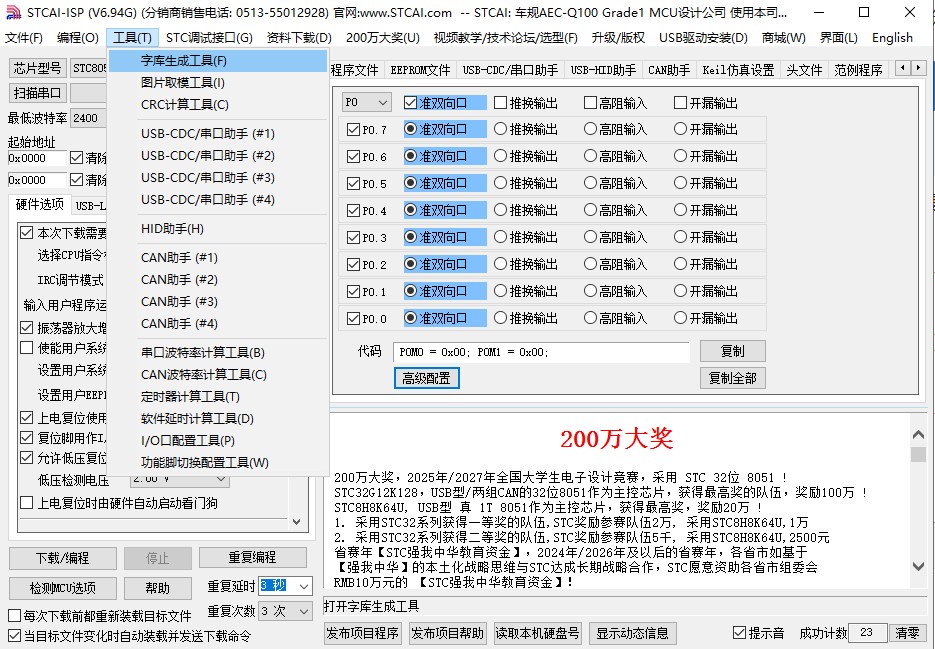The height and width of the screenshot is (649, 935).
Task: Switch to the EEPROM文件 tab
Action: (x=420, y=70)
